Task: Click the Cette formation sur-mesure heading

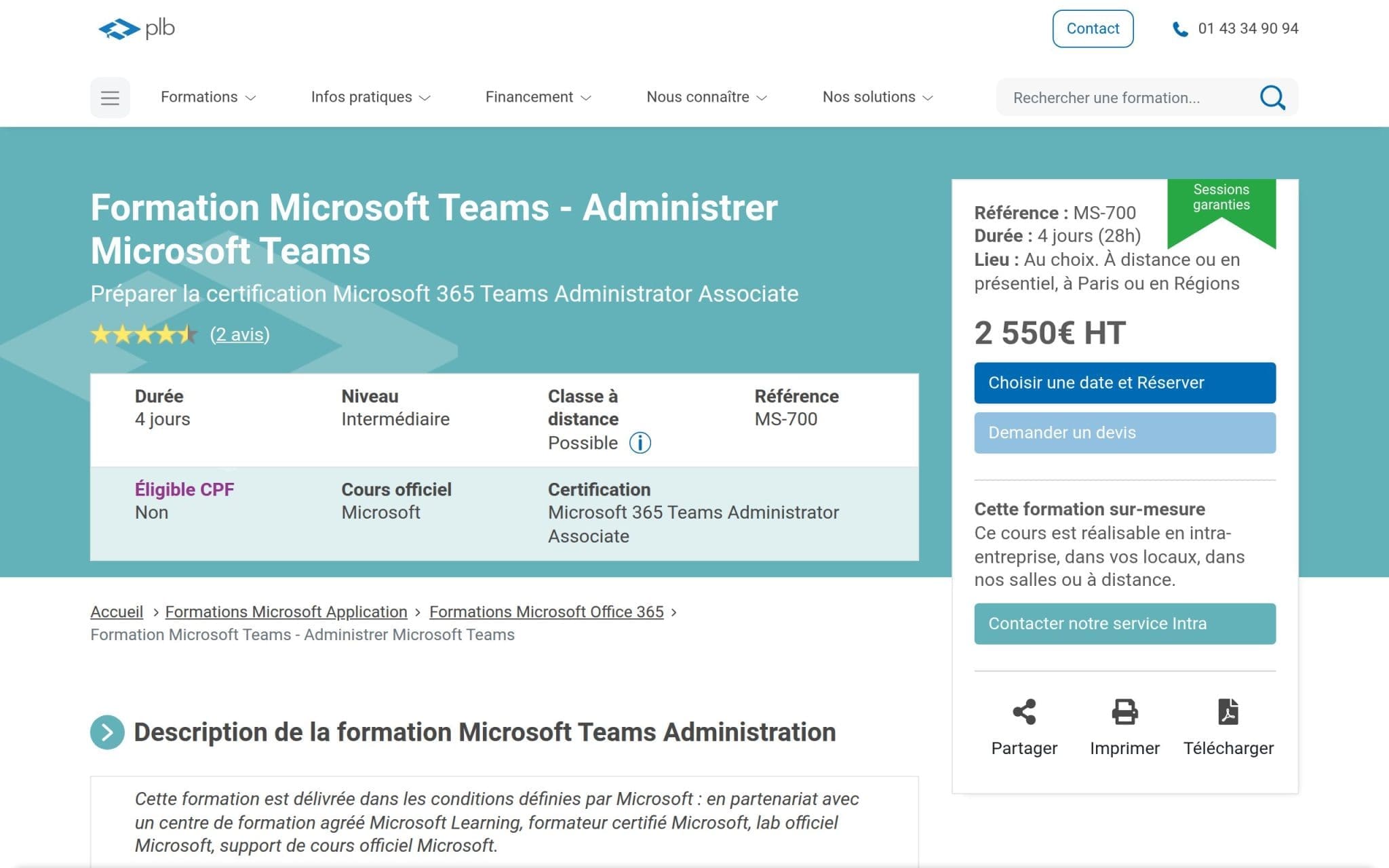Action: [1089, 509]
